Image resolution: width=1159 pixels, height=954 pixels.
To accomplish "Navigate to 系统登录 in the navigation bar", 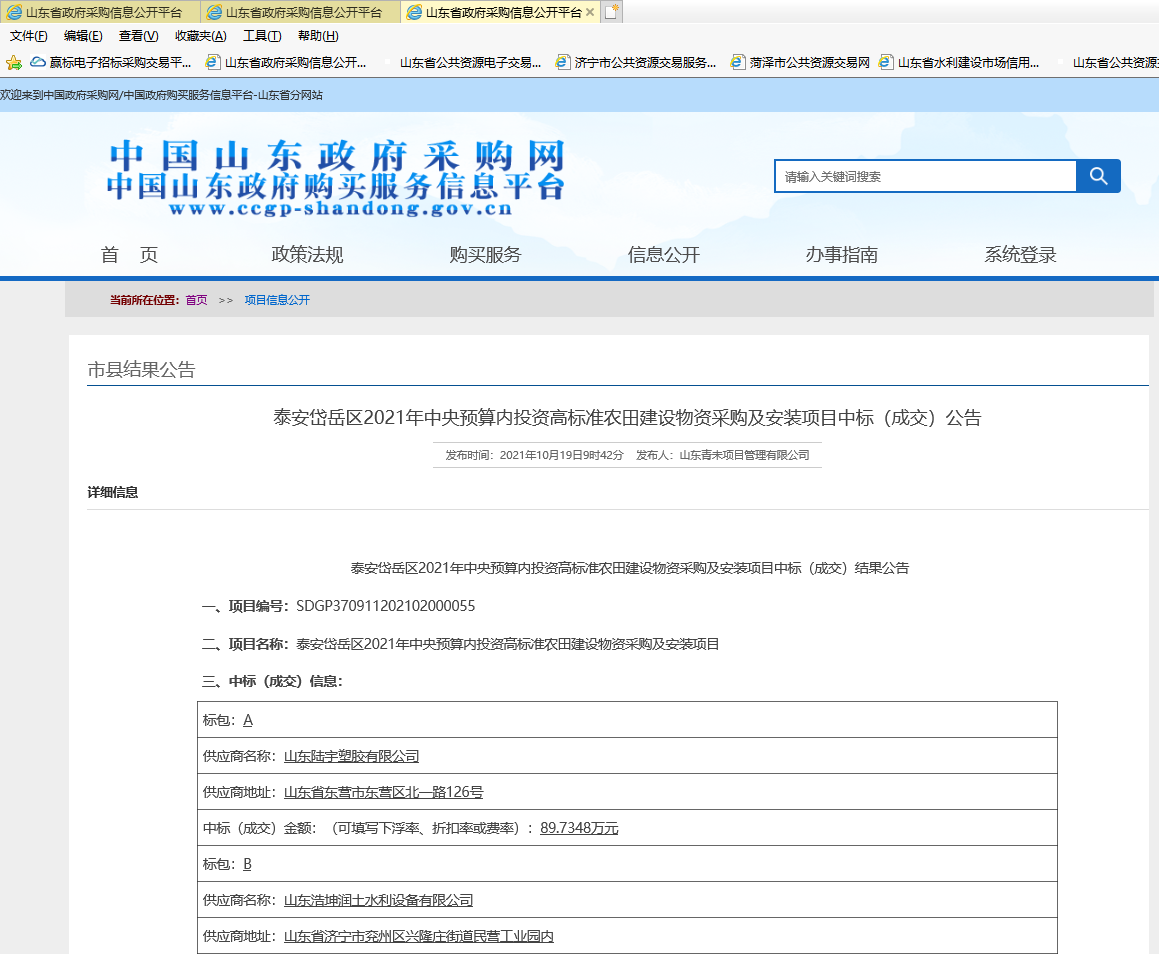I will point(1019,255).
